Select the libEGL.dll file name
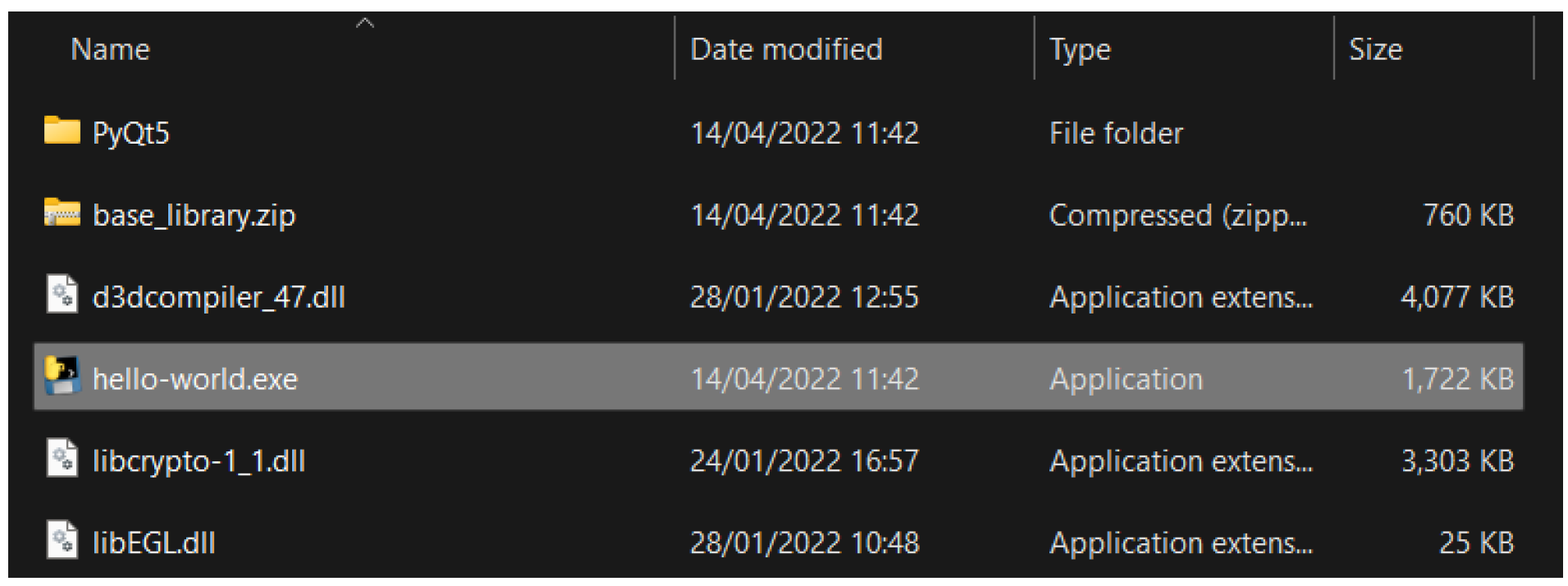 point(153,543)
